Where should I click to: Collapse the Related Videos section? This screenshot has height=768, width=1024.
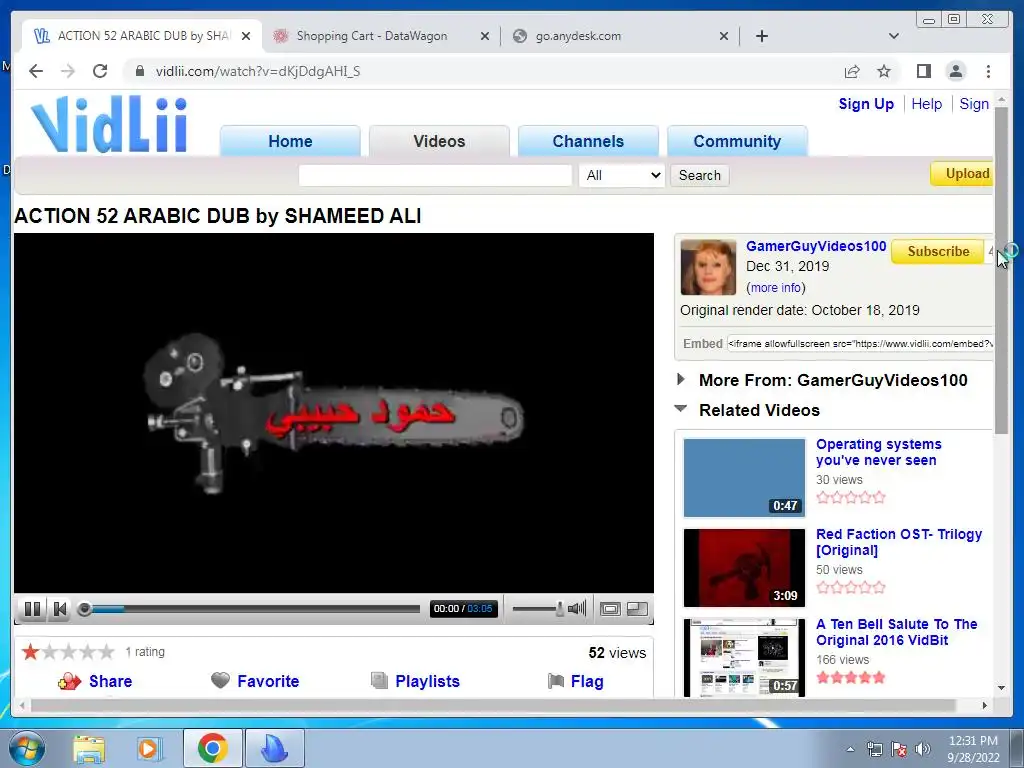pyautogui.click(x=748, y=410)
